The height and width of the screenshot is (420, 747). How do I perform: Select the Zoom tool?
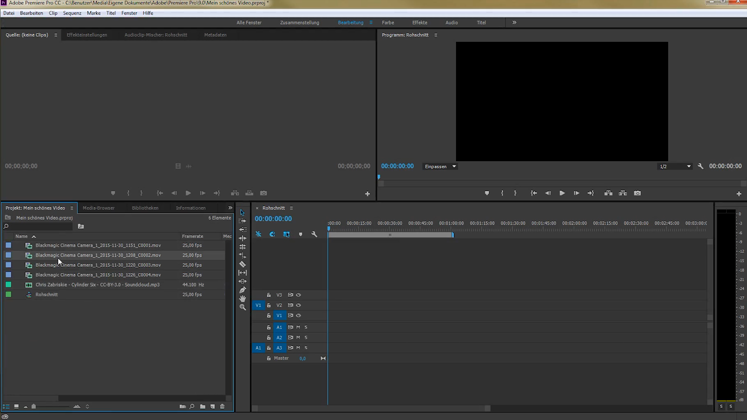pos(242,308)
